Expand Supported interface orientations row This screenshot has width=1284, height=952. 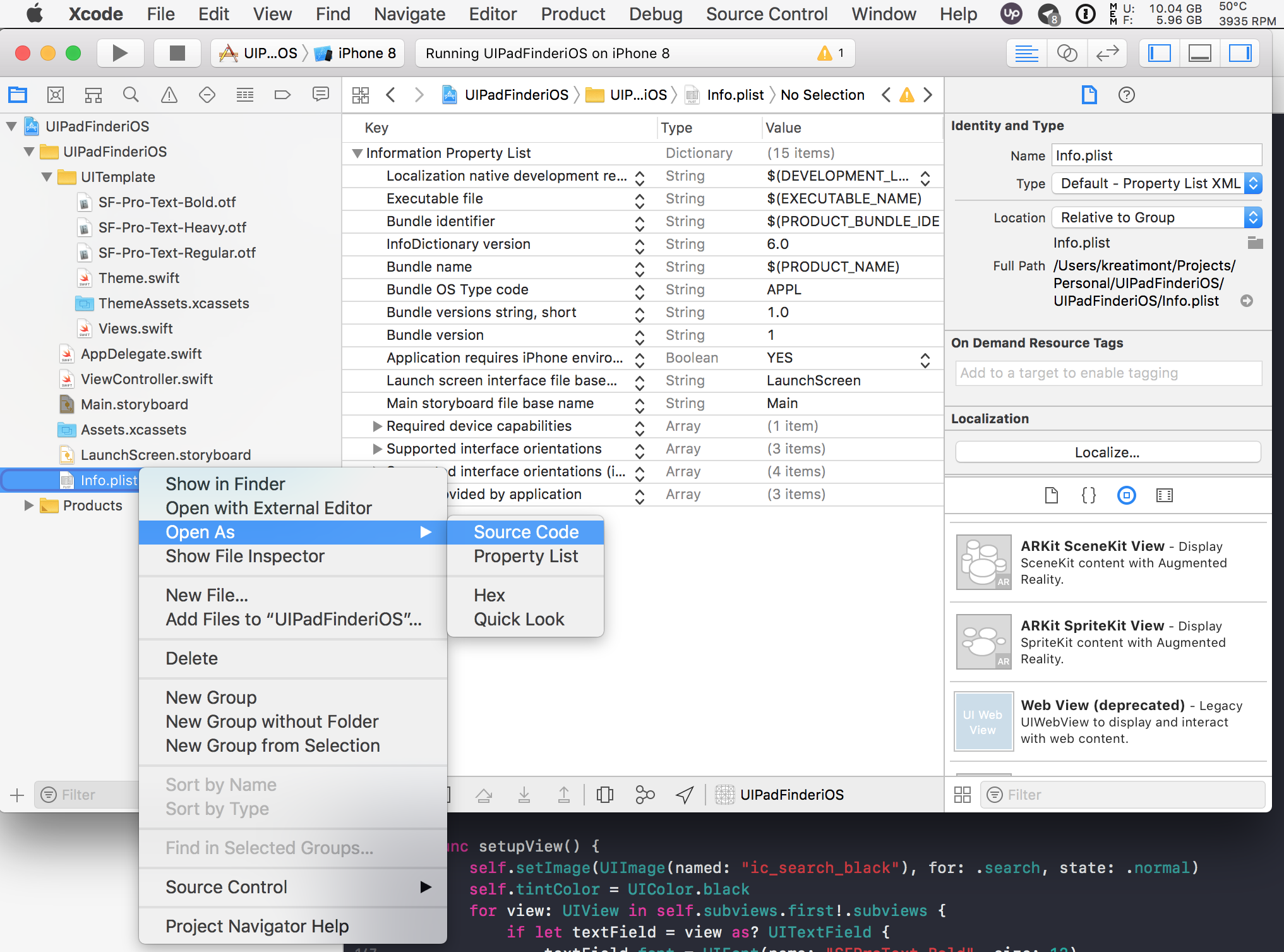tap(377, 449)
